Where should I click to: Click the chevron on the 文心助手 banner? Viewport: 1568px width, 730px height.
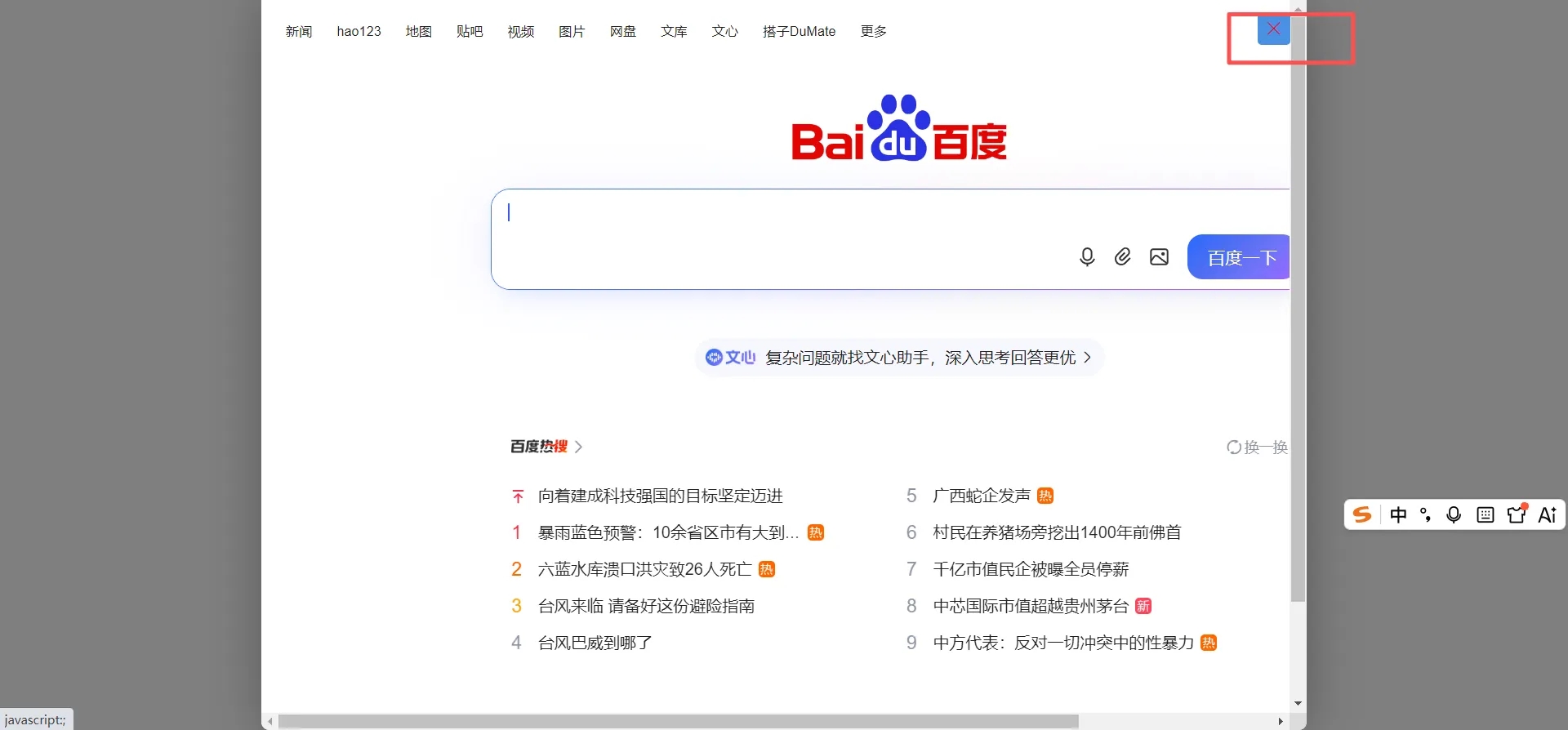coord(1087,358)
